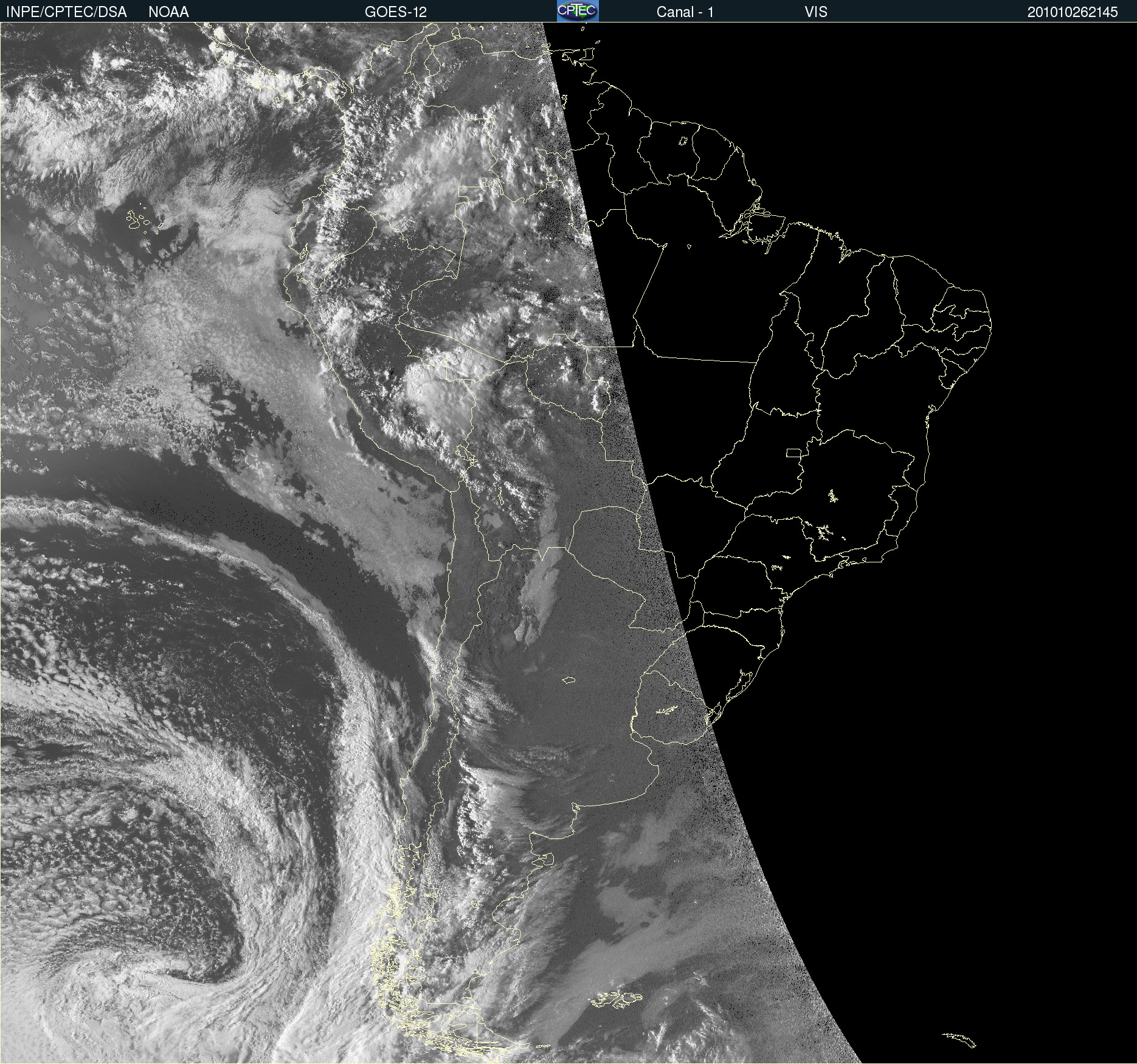The image size is (1137, 1064).
Task: Click the NOAA label in header
Action: tap(168, 12)
